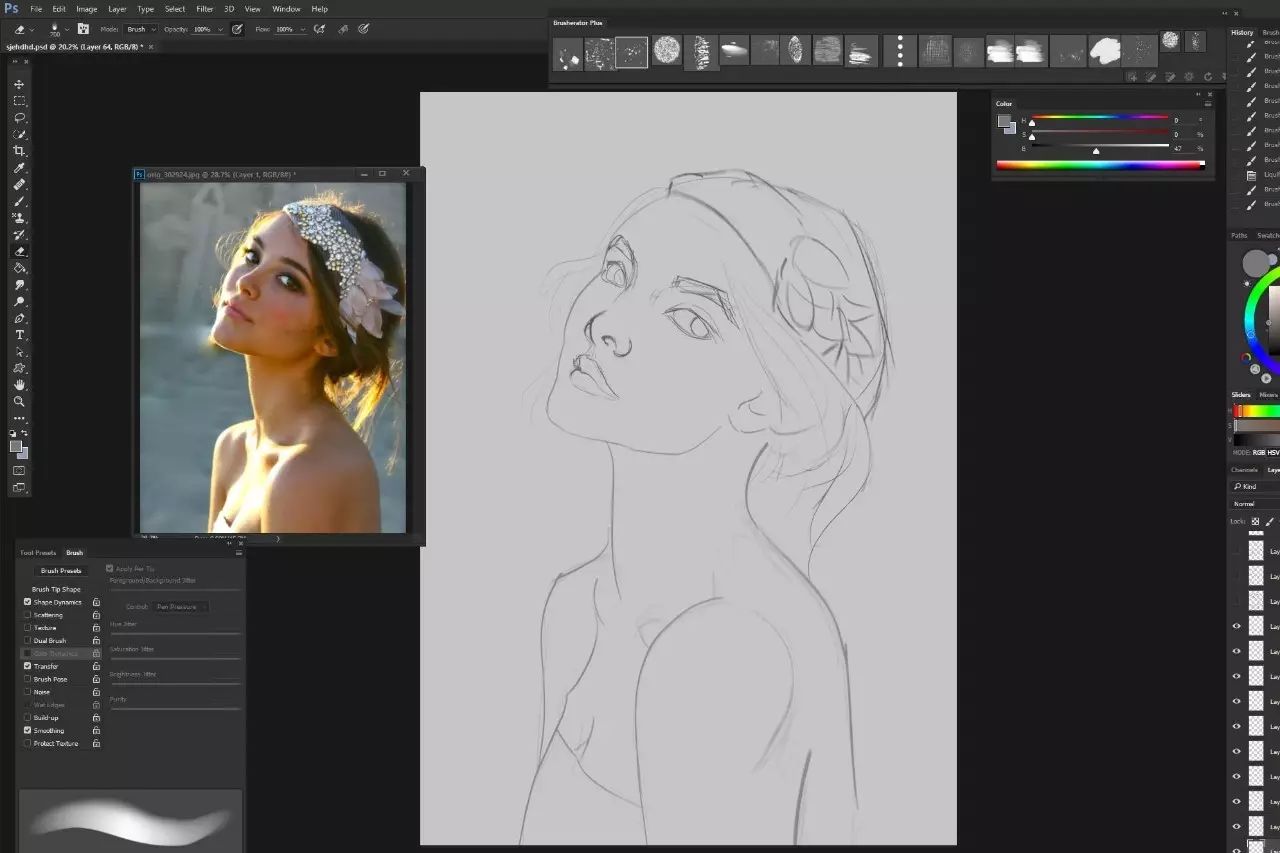Choose the Paint Bucket tool

[19, 268]
